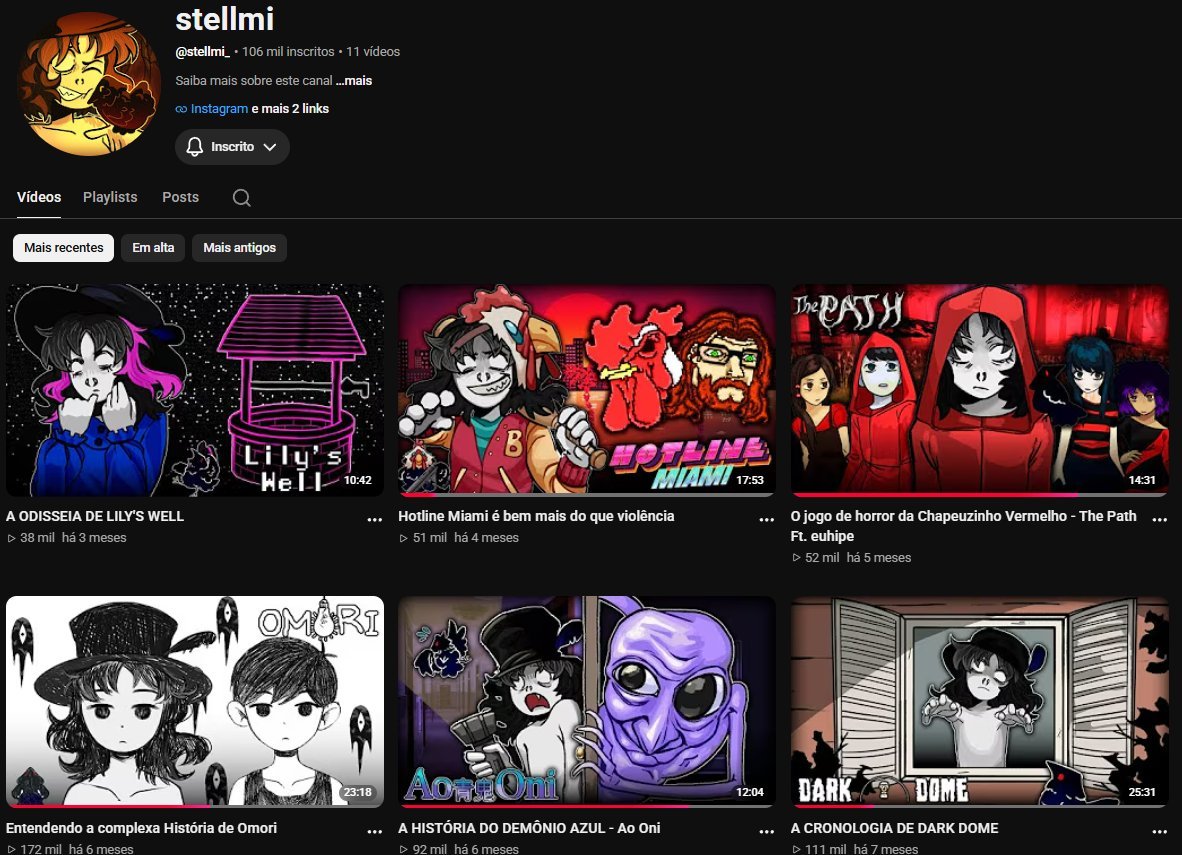Open title A HISTÓRIA DO DEMÔNIO AZUL - Ao Oni
Viewport: 1182px width, 855px height.
pos(529,828)
